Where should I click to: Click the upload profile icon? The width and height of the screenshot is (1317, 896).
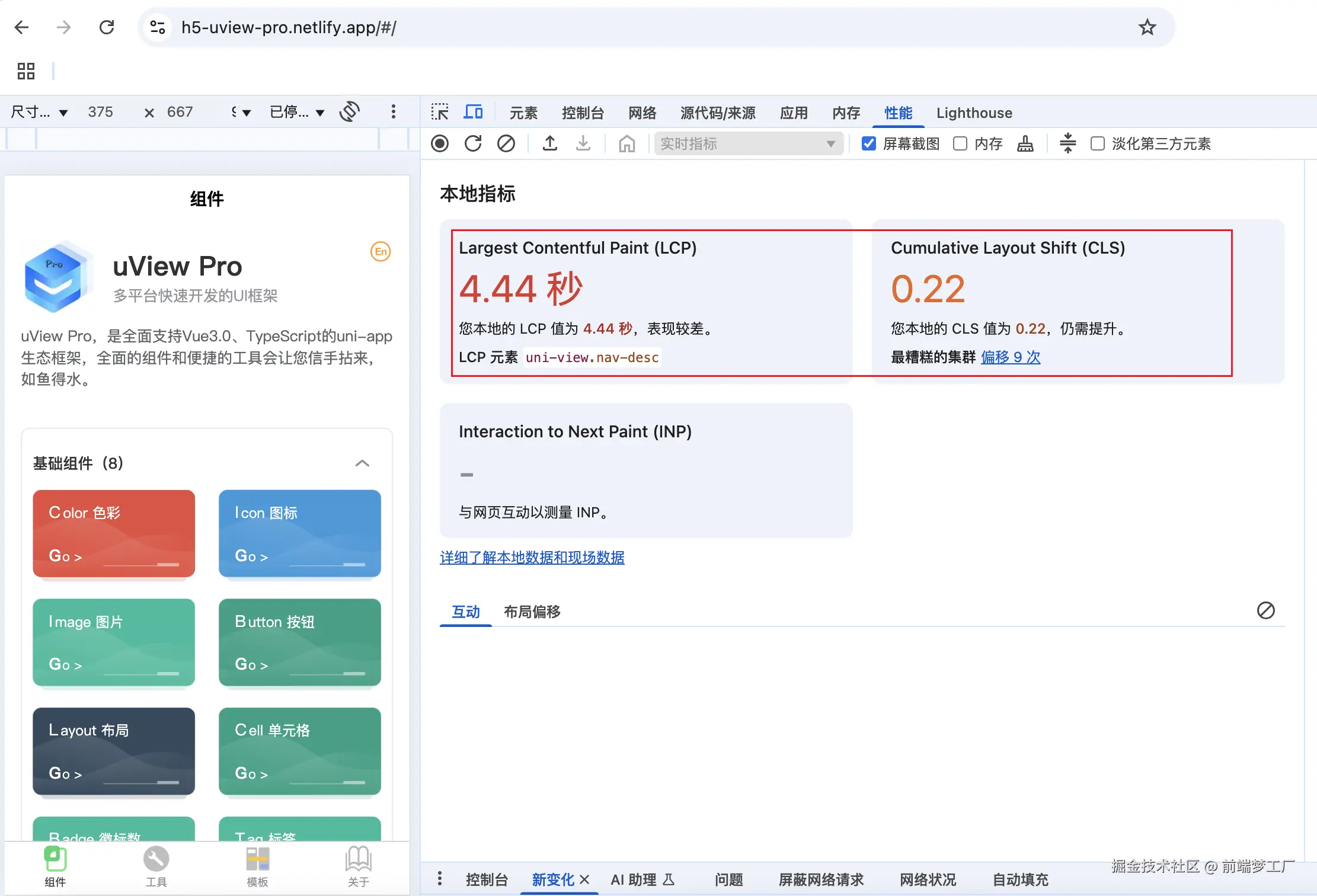pos(550,143)
